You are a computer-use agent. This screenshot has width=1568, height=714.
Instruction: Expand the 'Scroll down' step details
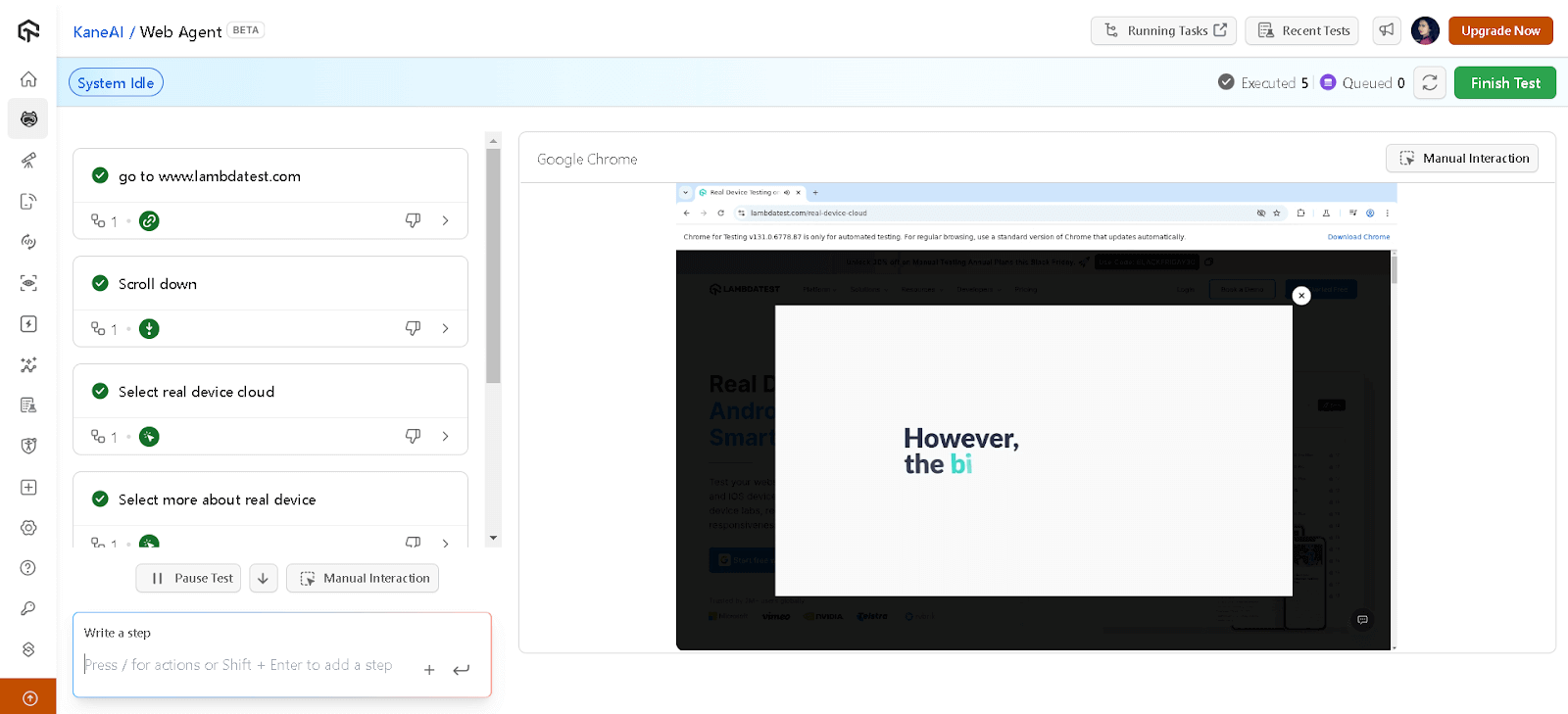446,329
